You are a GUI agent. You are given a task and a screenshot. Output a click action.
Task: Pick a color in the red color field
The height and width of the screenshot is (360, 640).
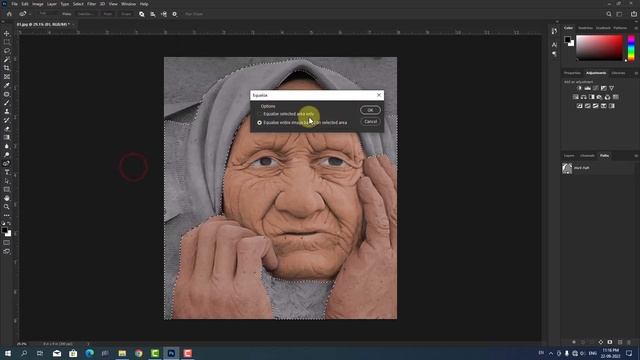point(599,48)
